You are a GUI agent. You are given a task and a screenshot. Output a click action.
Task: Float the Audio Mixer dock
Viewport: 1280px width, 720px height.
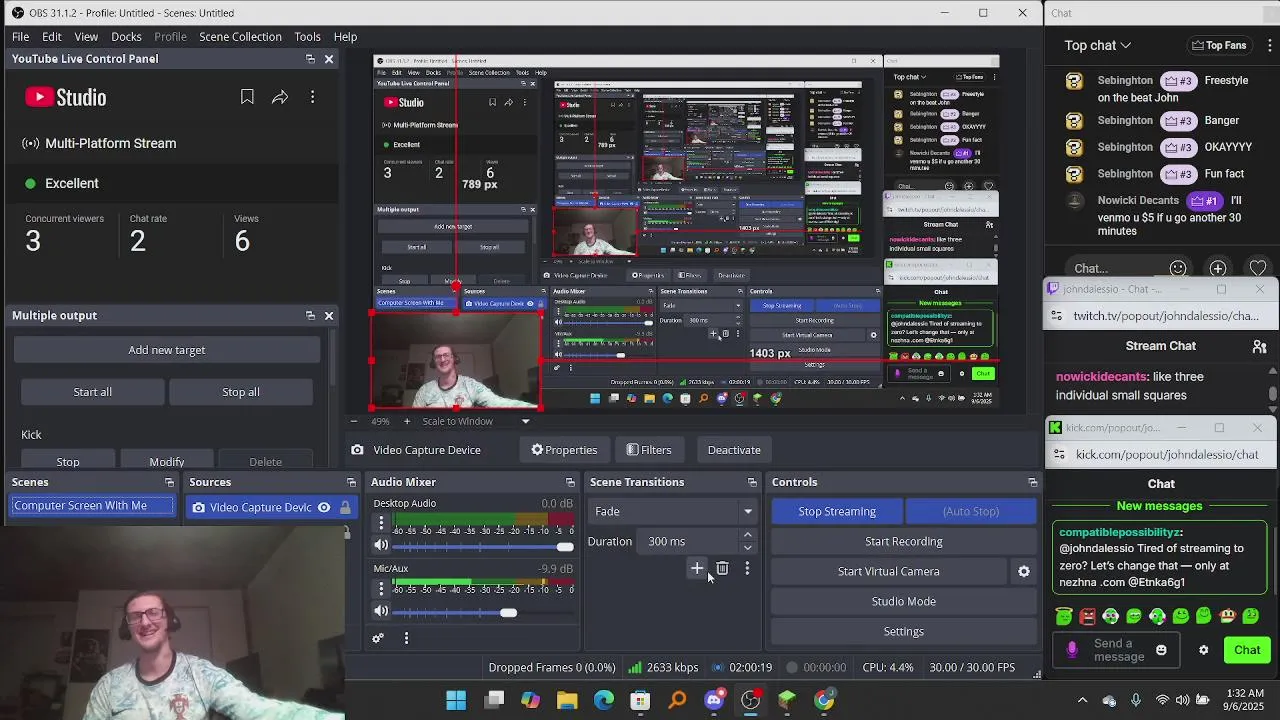pos(570,482)
